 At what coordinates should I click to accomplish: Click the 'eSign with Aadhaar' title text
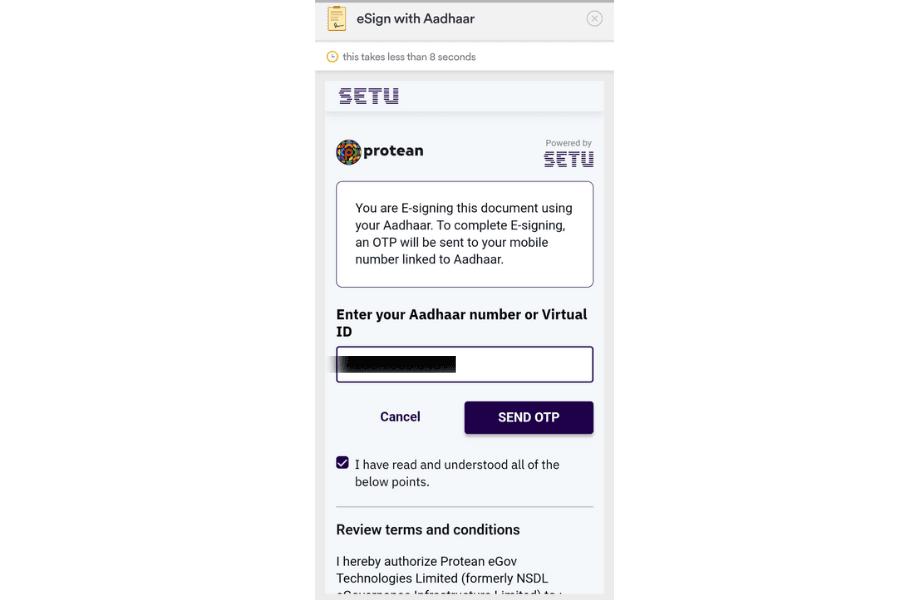(x=416, y=19)
